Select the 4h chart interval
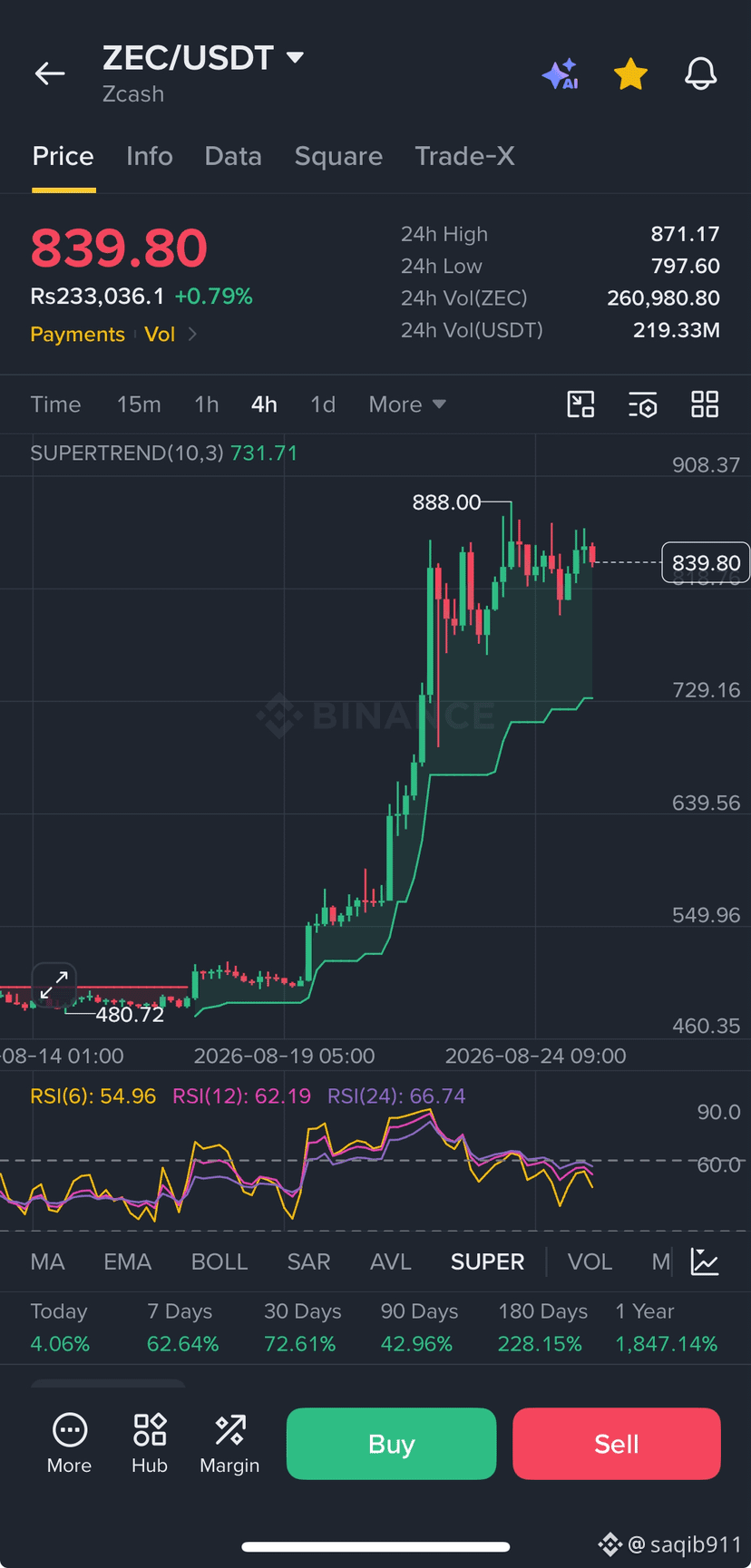The image size is (751, 1568). point(264,404)
